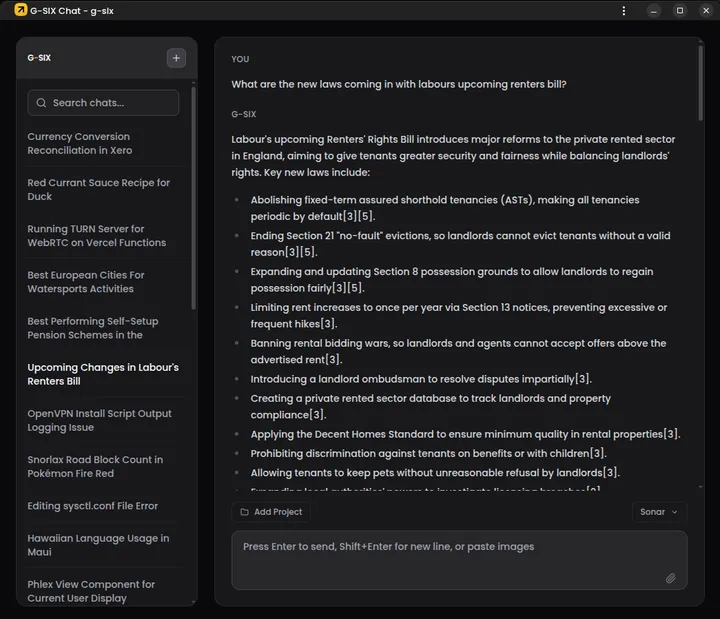Open Phlex View Component chat
Viewport: 720px width, 619px height.
(x=103, y=591)
